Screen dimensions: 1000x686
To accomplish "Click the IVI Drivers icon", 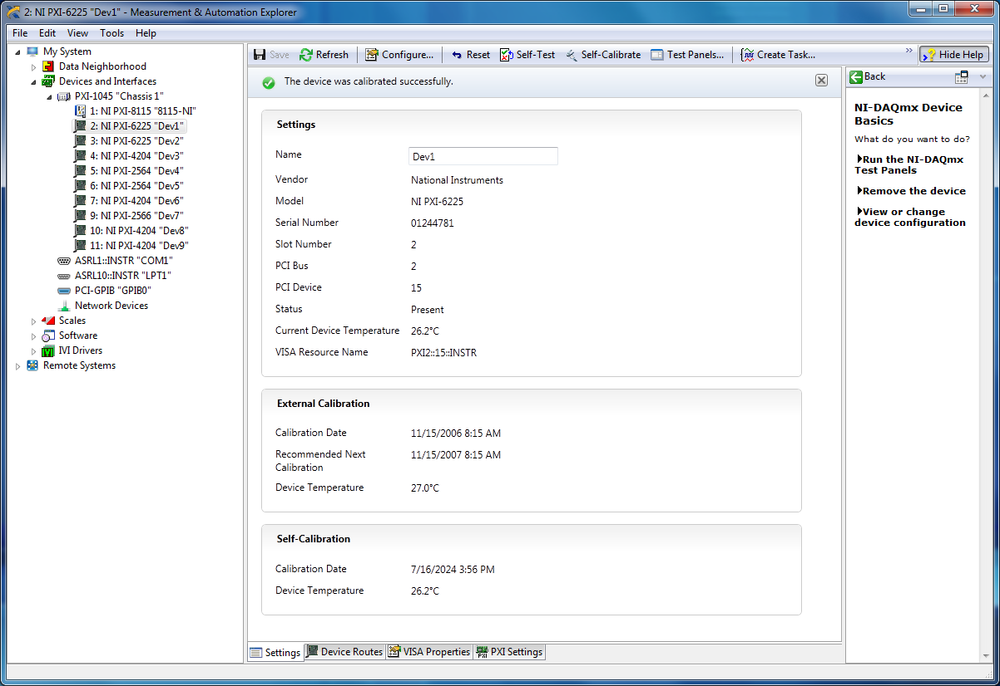I will click(48, 351).
